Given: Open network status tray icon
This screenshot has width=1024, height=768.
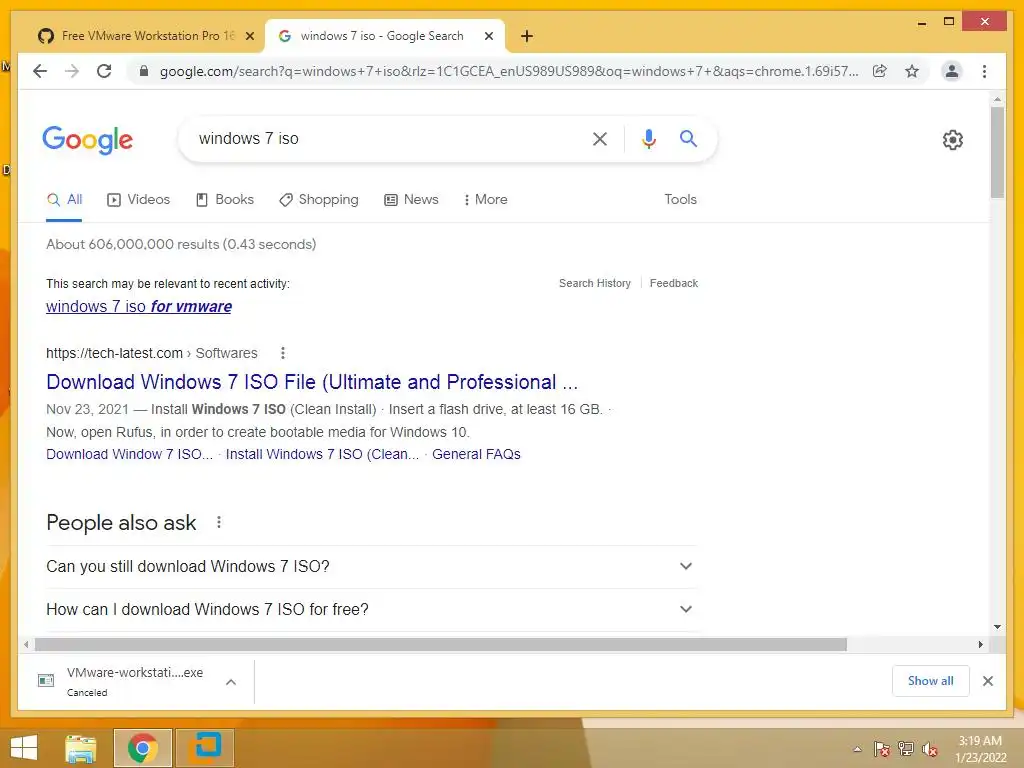Looking at the screenshot, I should pos(906,749).
